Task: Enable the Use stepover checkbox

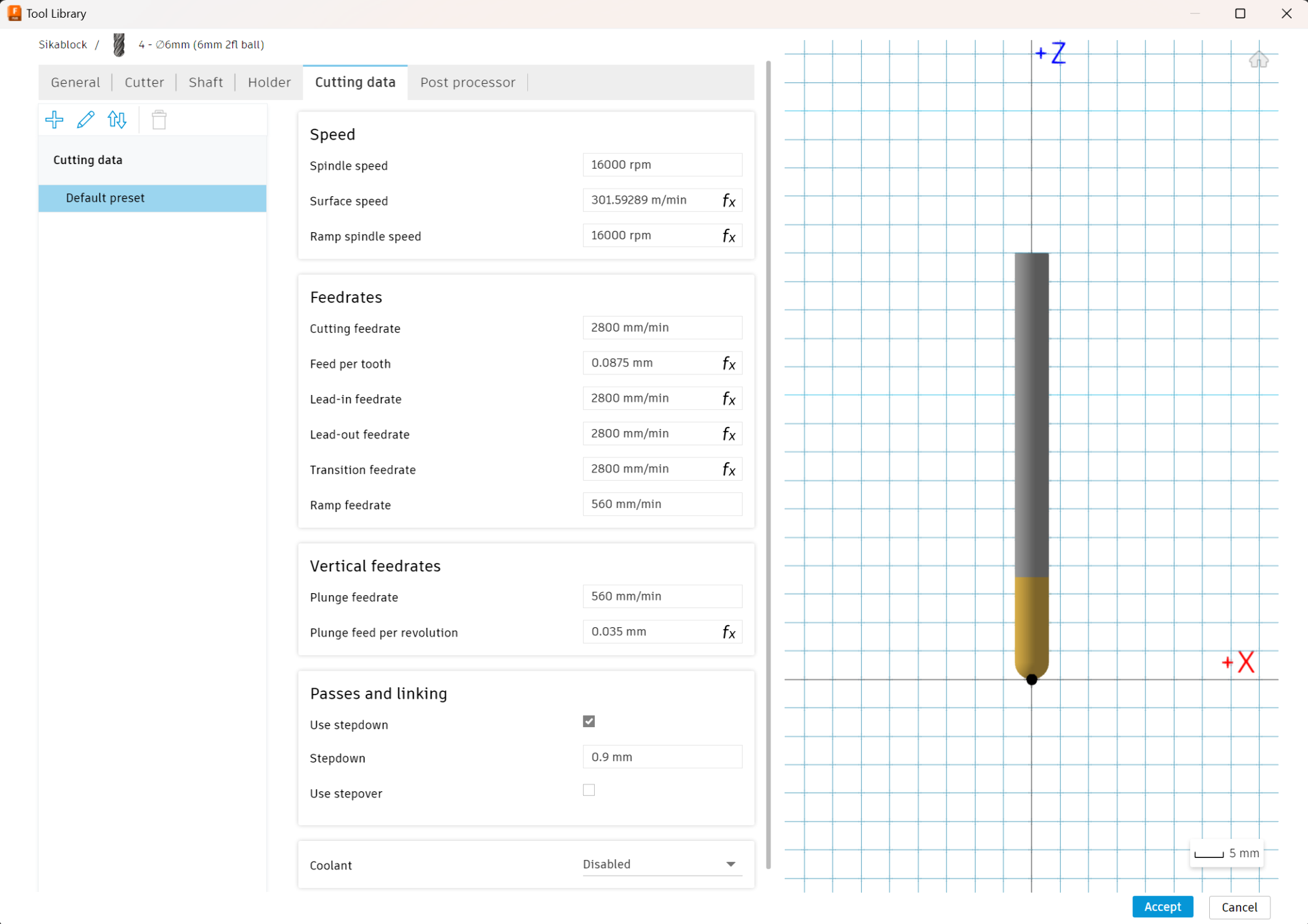Action: click(589, 790)
